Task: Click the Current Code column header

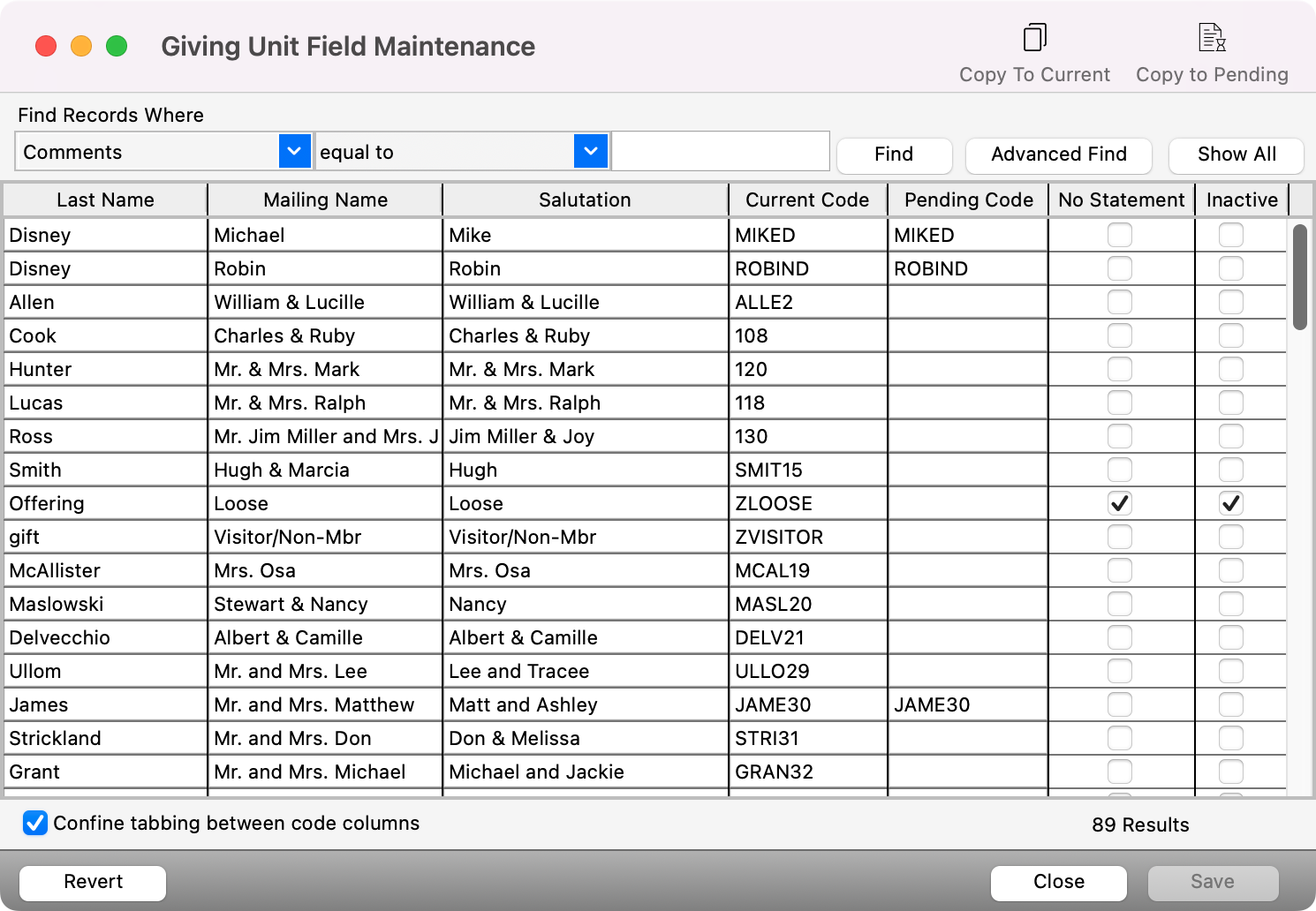Action: (806, 200)
